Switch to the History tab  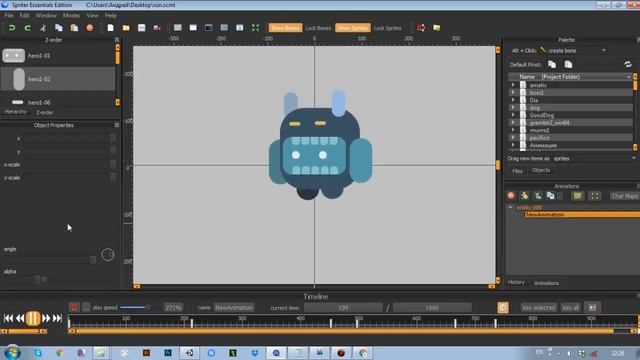coord(516,282)
